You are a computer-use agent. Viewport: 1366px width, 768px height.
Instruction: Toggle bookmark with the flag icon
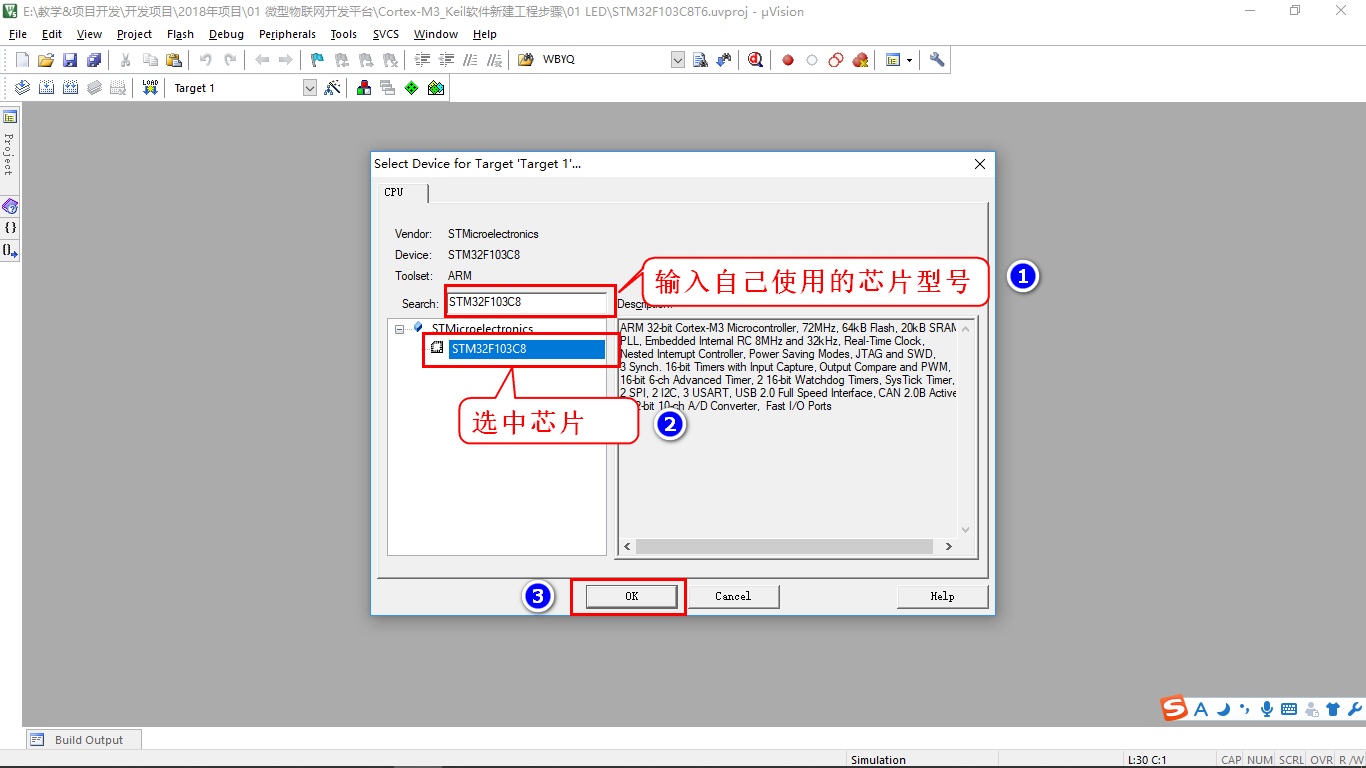click(317, 60)
